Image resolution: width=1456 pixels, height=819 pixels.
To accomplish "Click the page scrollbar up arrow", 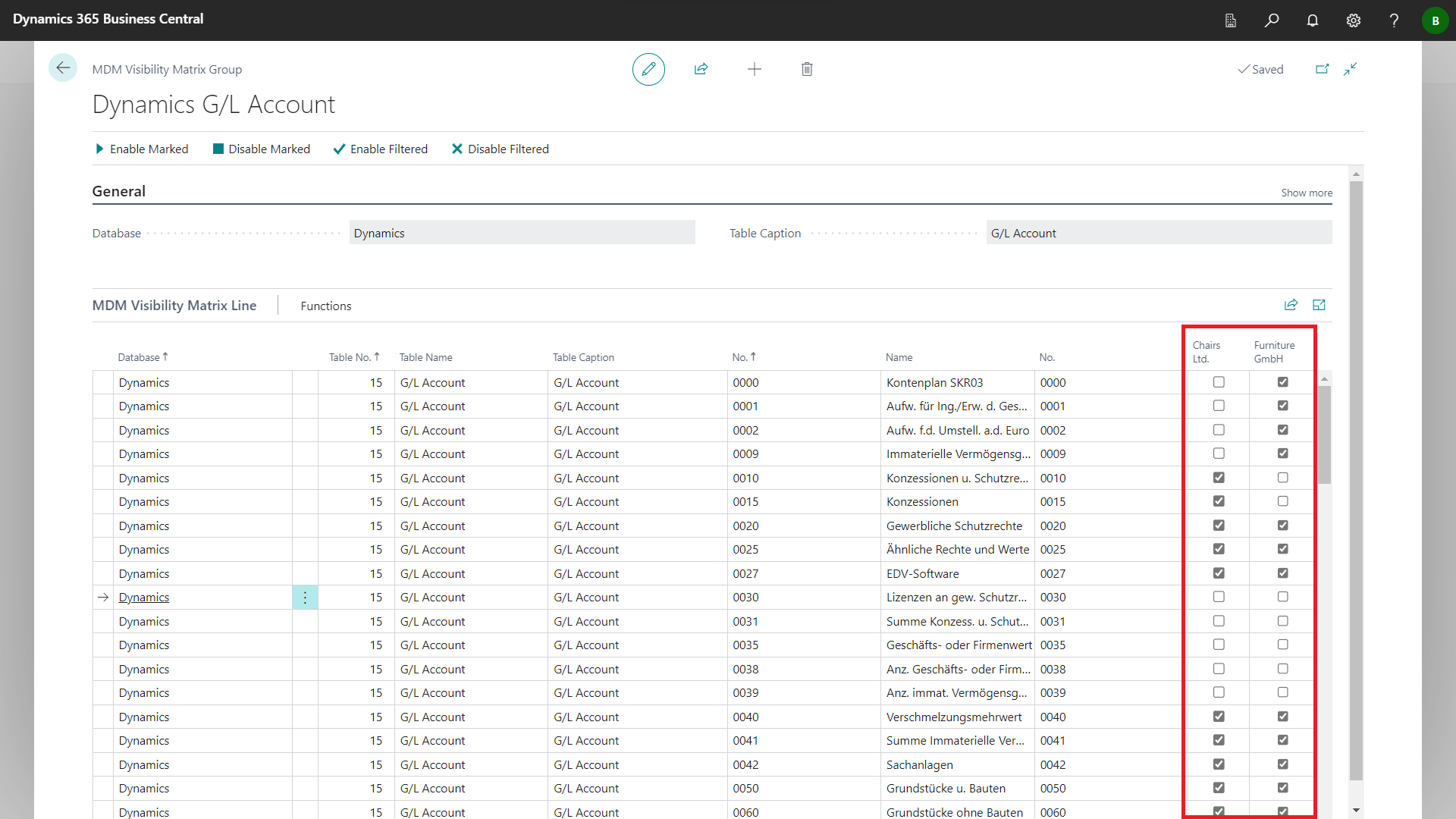I will coord(1356,174).
